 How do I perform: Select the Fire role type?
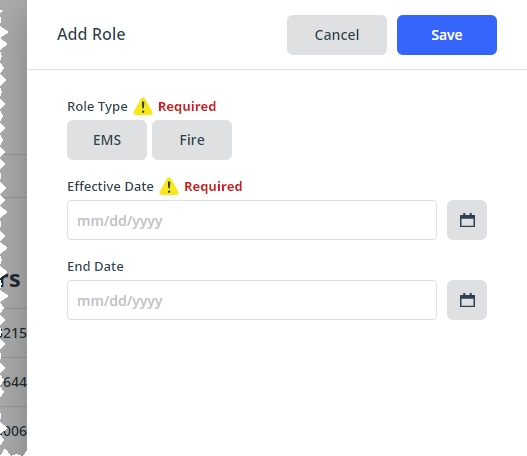pos(192,140)
